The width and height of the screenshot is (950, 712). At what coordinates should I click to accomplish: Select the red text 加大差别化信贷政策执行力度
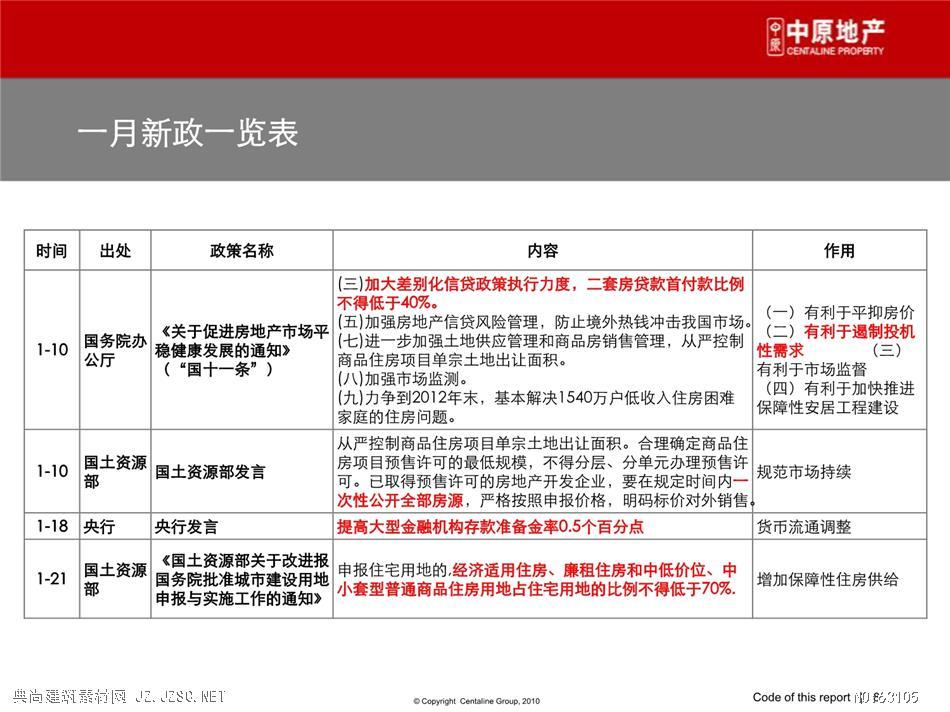tap(467, 284)
